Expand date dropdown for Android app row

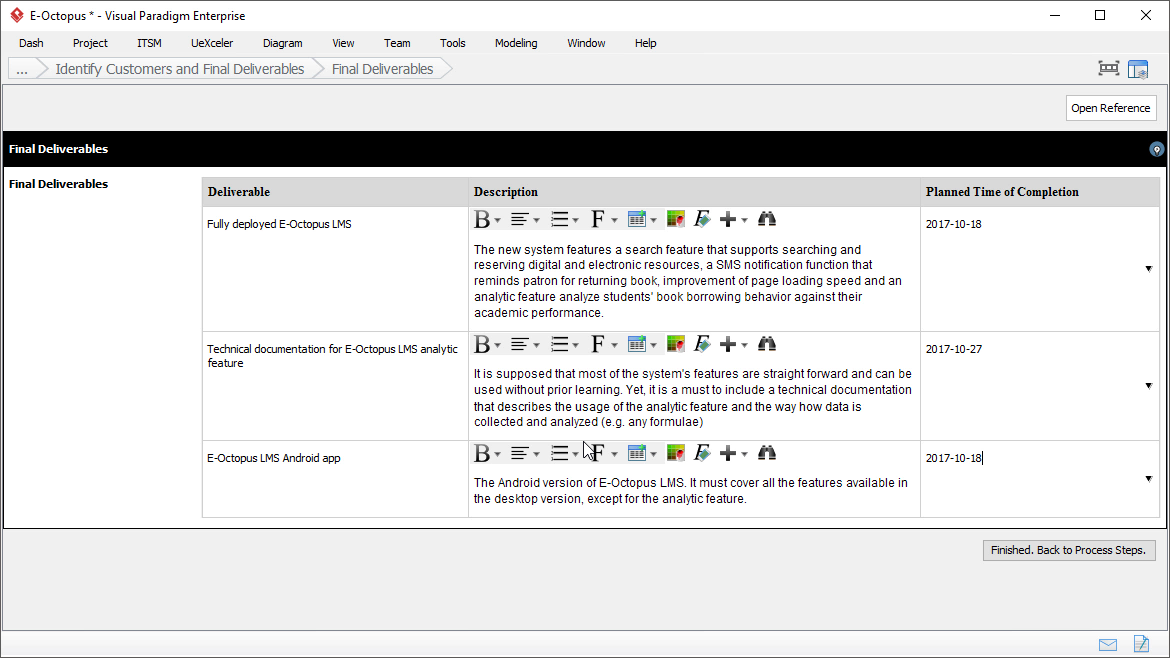(1148, 478)
